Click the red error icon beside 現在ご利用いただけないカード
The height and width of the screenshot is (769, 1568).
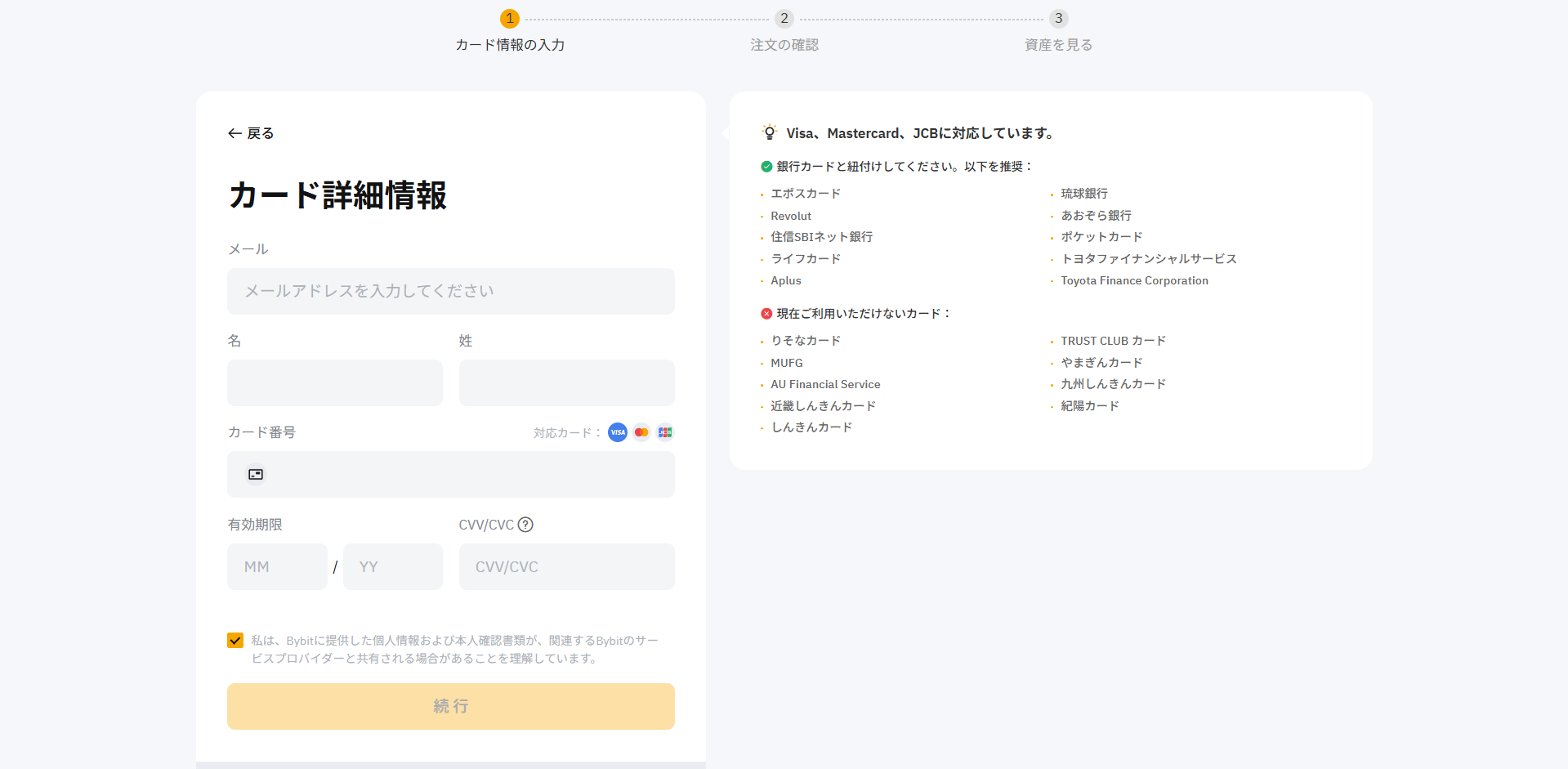[x=766, y=312]
